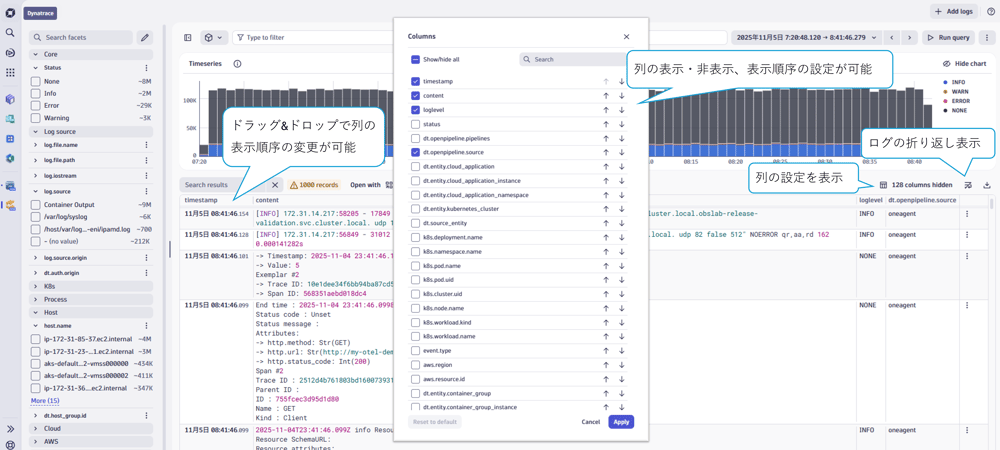Screen dimensions: 1000x450
Task: Move loglevel column up with arrow
Action: tap(605, 110)
